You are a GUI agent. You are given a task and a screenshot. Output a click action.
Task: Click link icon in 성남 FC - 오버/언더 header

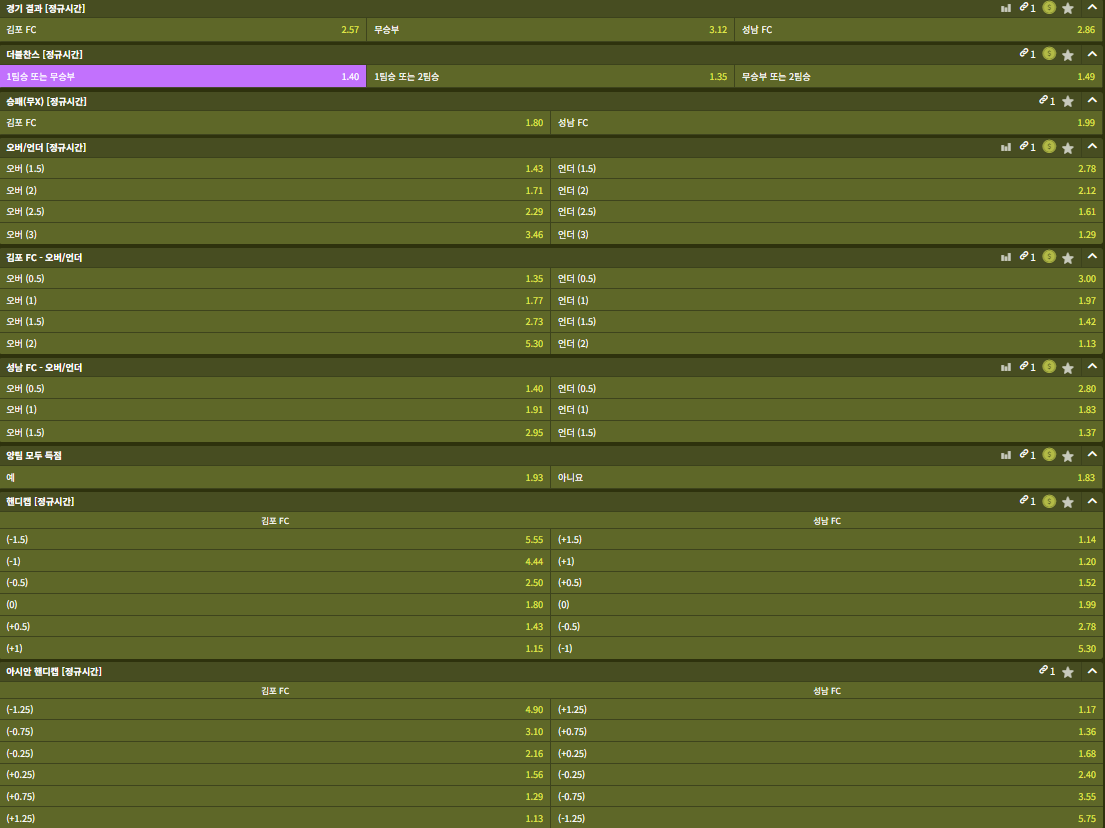coord(1027,367)
